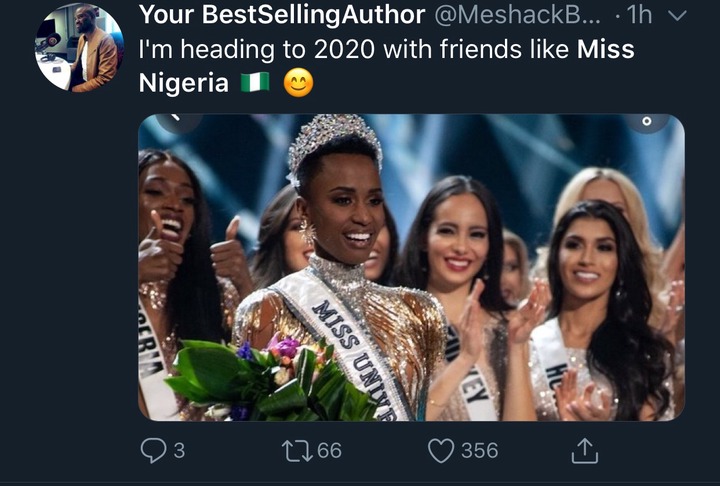This screenshot has width=720, height=486.
Task: View the 356 likes count
Action: 479,451
